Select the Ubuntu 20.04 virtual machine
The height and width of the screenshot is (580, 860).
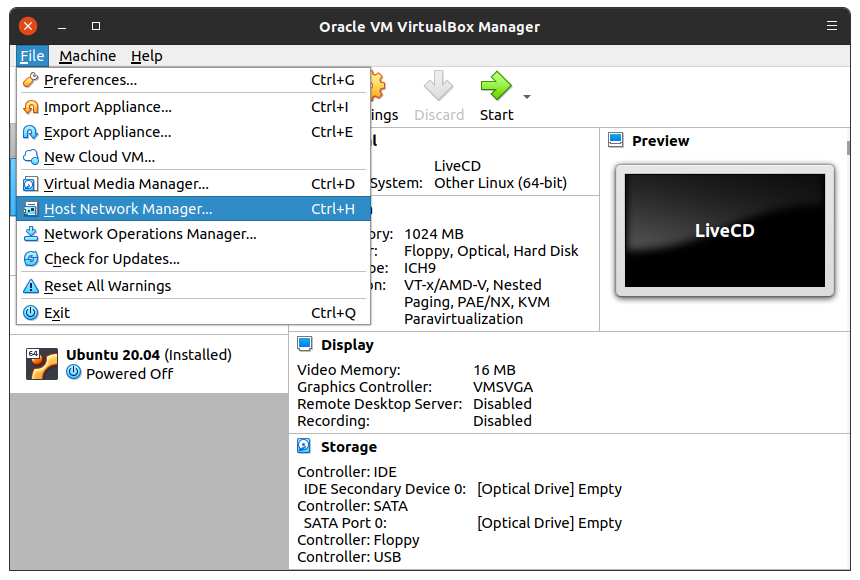point(148,364)
